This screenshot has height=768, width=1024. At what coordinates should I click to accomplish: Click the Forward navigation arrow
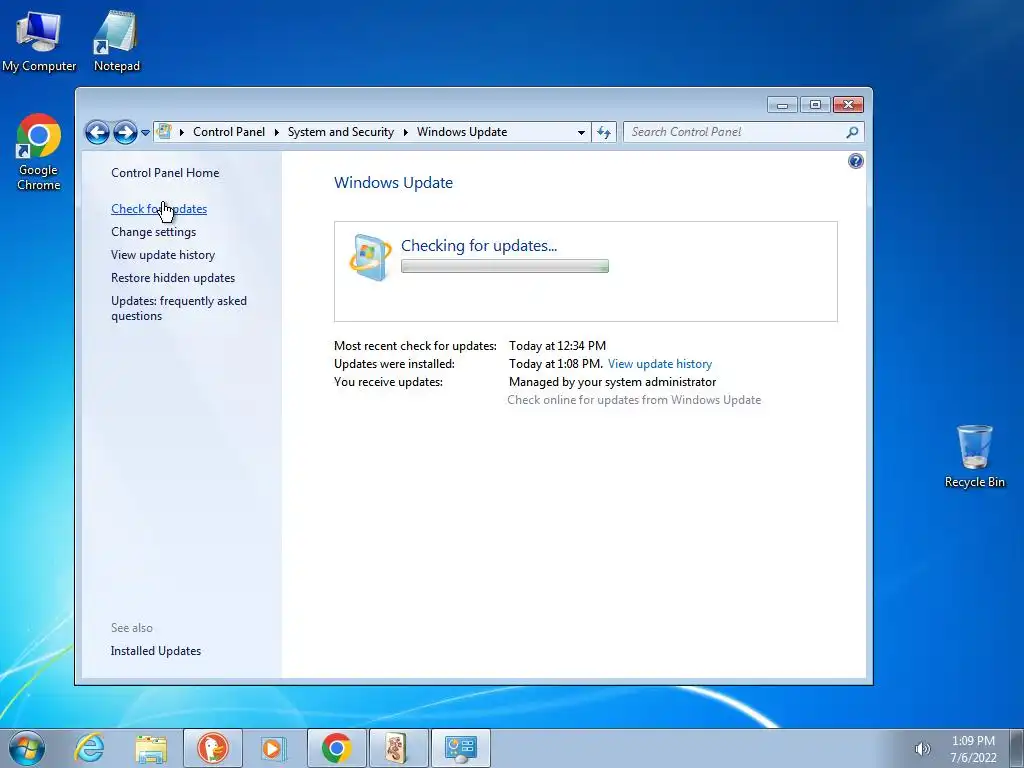(x=125, y=133)
